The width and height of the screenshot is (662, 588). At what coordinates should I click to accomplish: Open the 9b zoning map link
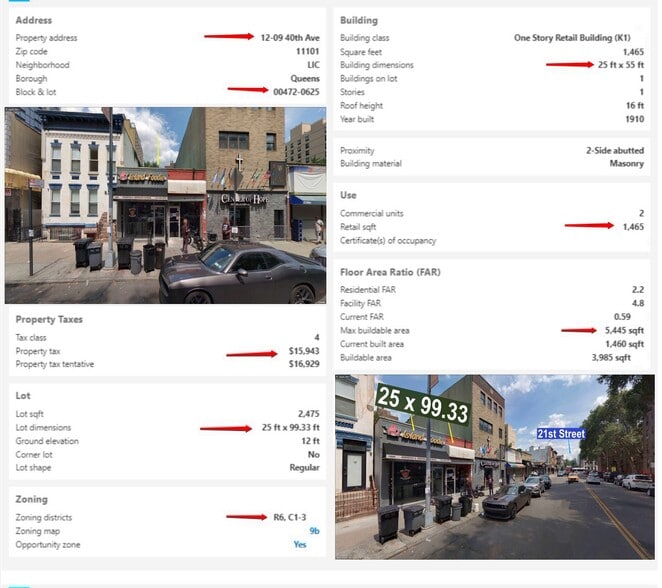point(314,531)
